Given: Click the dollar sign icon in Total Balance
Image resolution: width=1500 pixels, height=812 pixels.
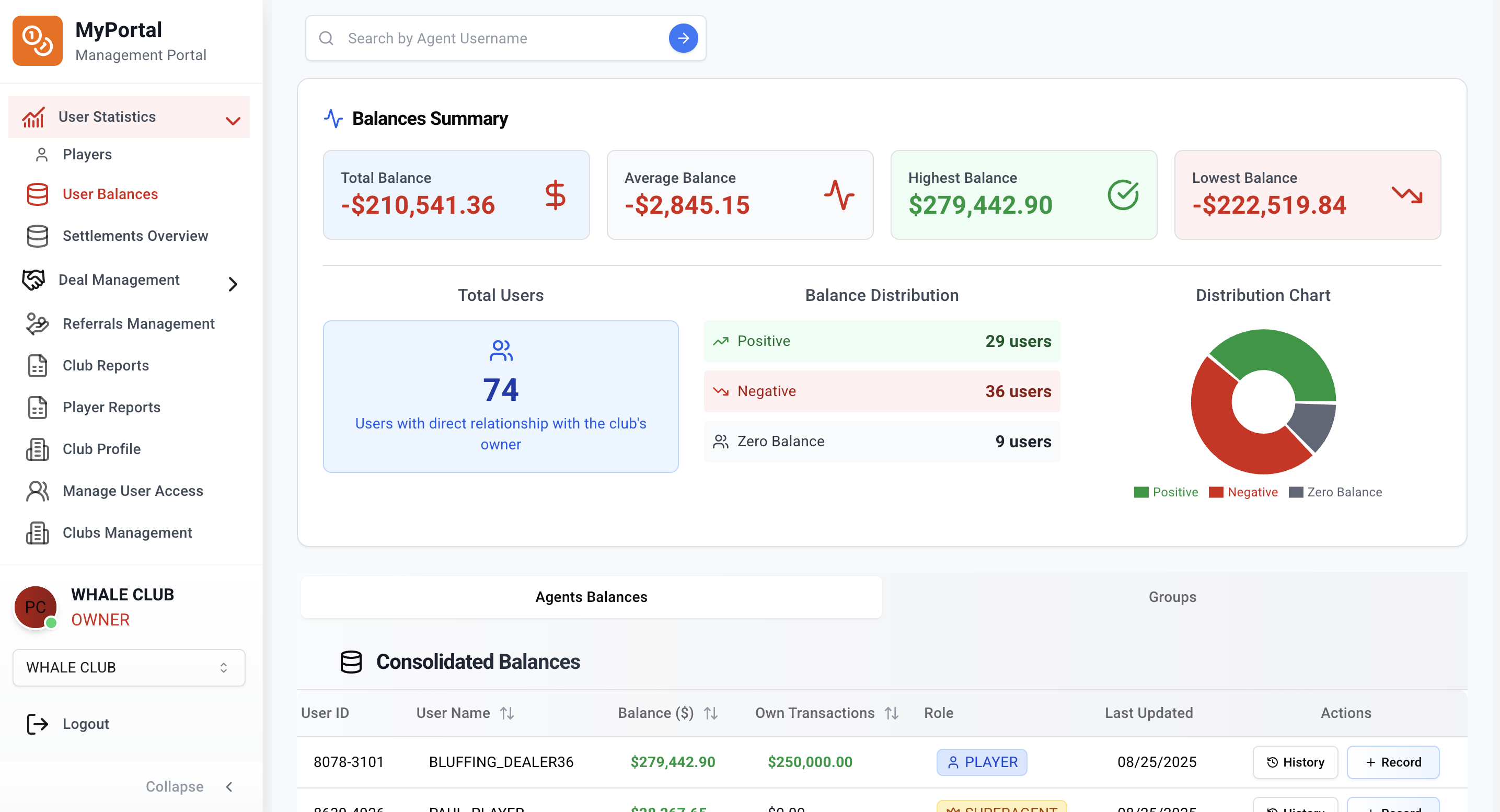Looking at the screenshot, I should [555, 195].
